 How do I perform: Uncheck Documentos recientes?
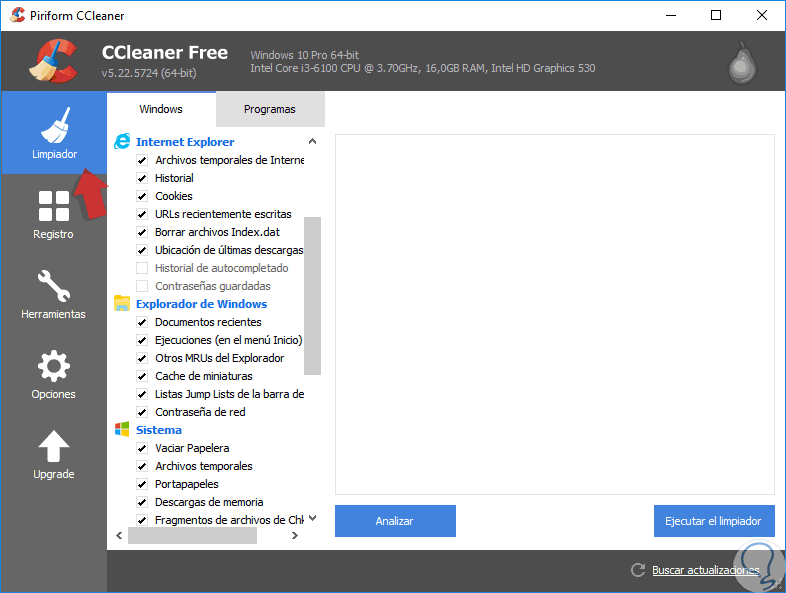(142, 322)
